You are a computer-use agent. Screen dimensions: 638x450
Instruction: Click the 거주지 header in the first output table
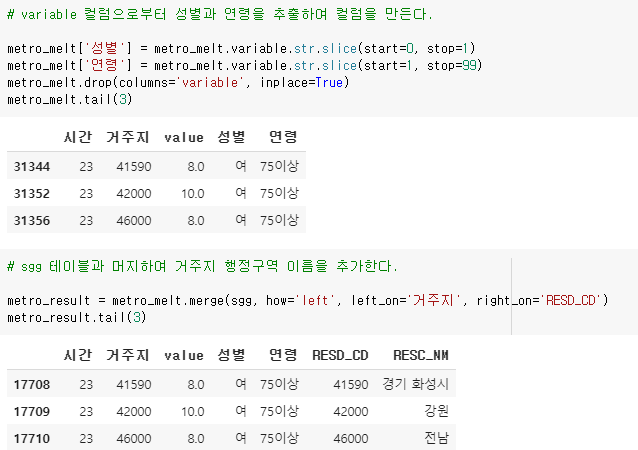128,137
